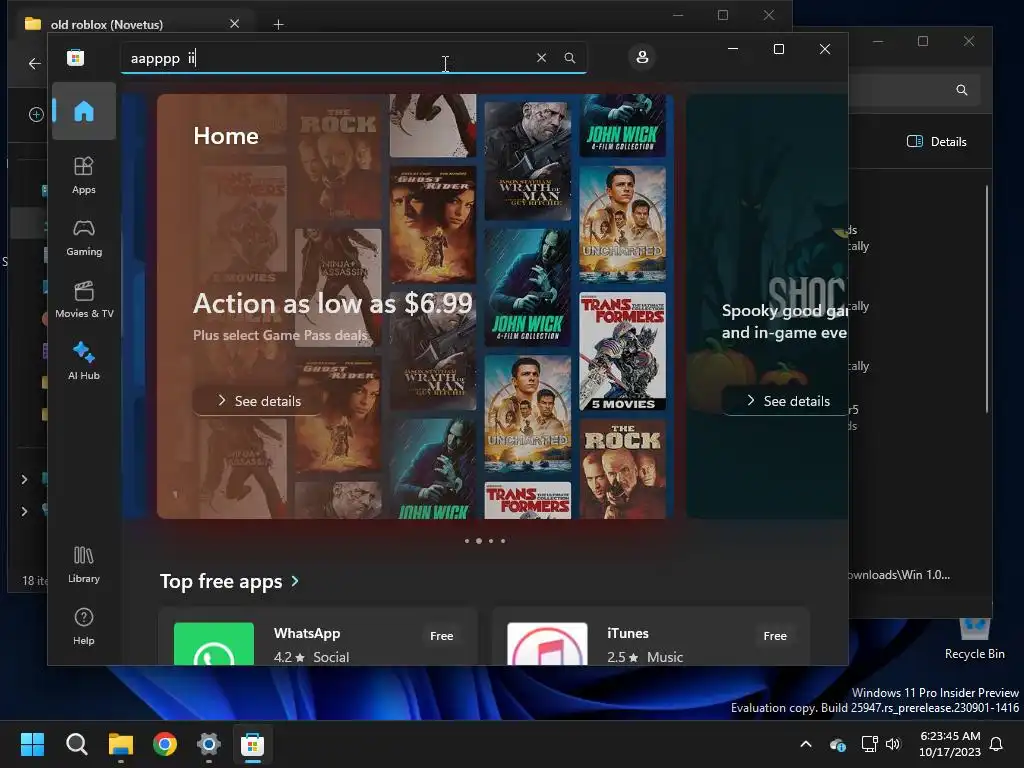Open the clock showing 6:23:45 AM
The image size is (1024, 768).
click(x=950, y=744)
